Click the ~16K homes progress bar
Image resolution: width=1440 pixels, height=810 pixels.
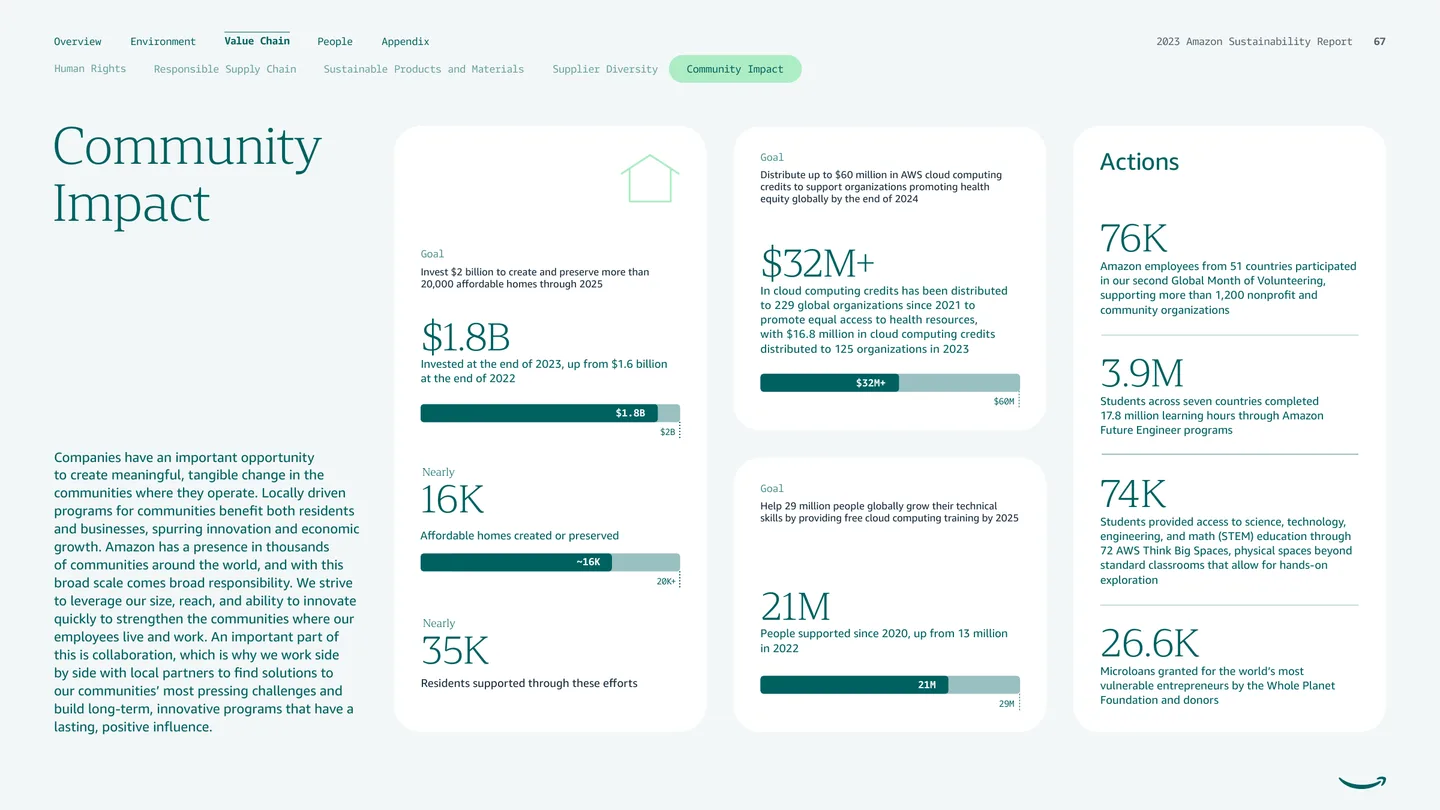pyautogui.click(x=550, y=562)
